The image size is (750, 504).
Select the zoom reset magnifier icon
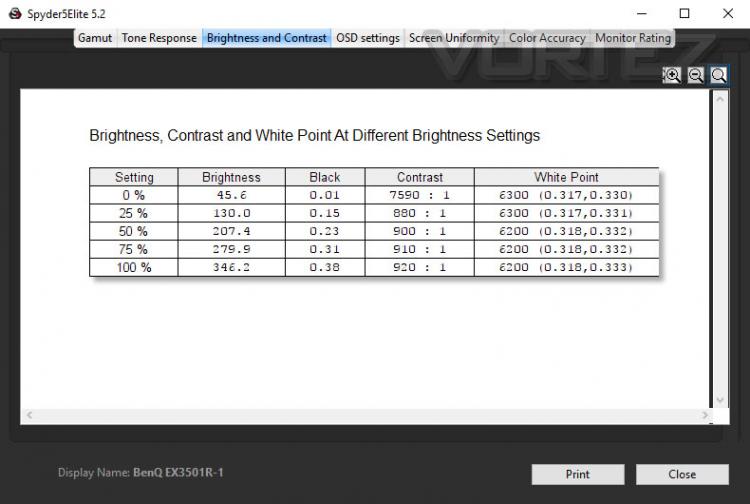pos(718,75)
